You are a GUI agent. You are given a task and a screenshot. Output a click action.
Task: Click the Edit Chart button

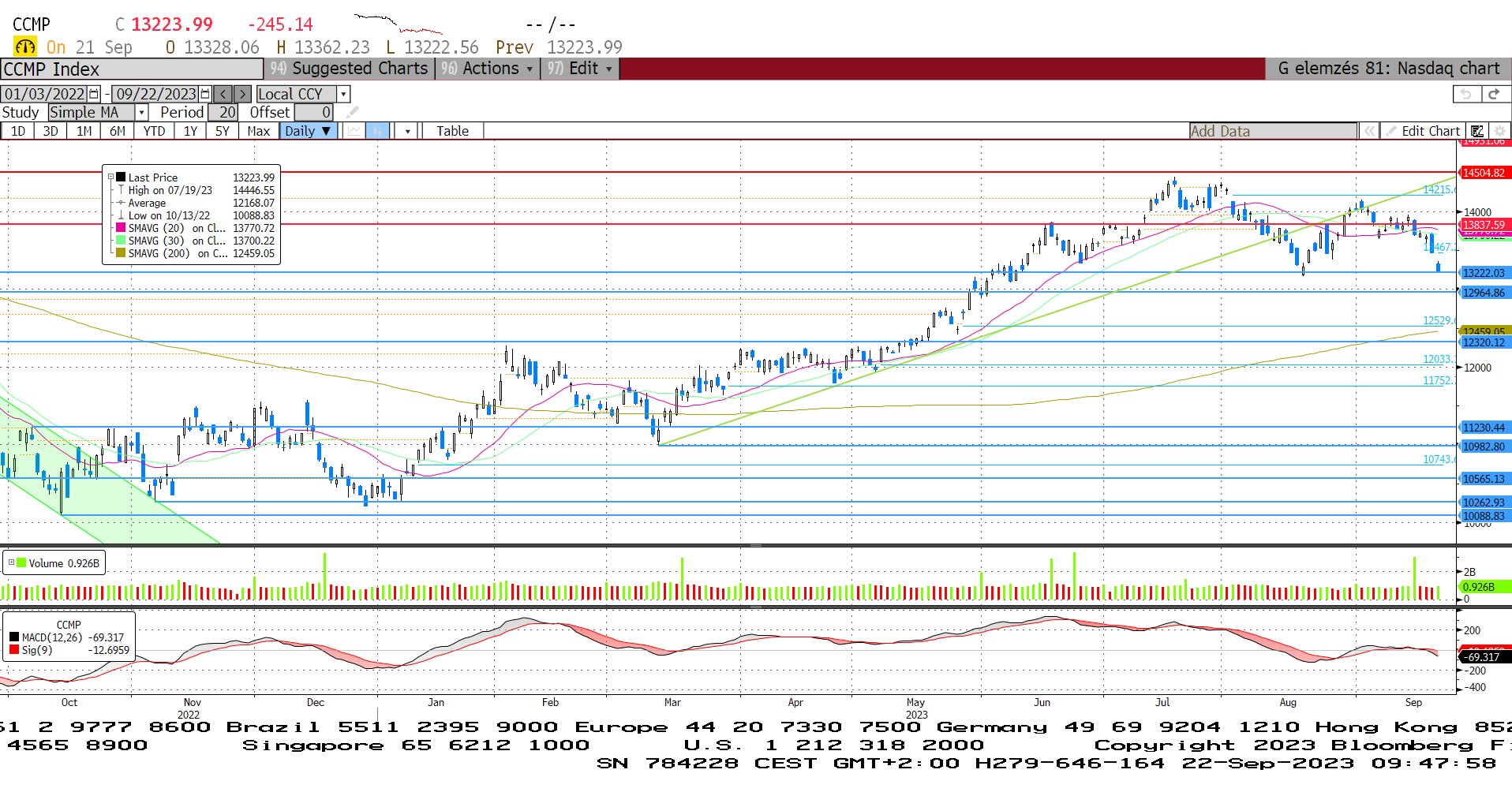(x=1424, y=131)
